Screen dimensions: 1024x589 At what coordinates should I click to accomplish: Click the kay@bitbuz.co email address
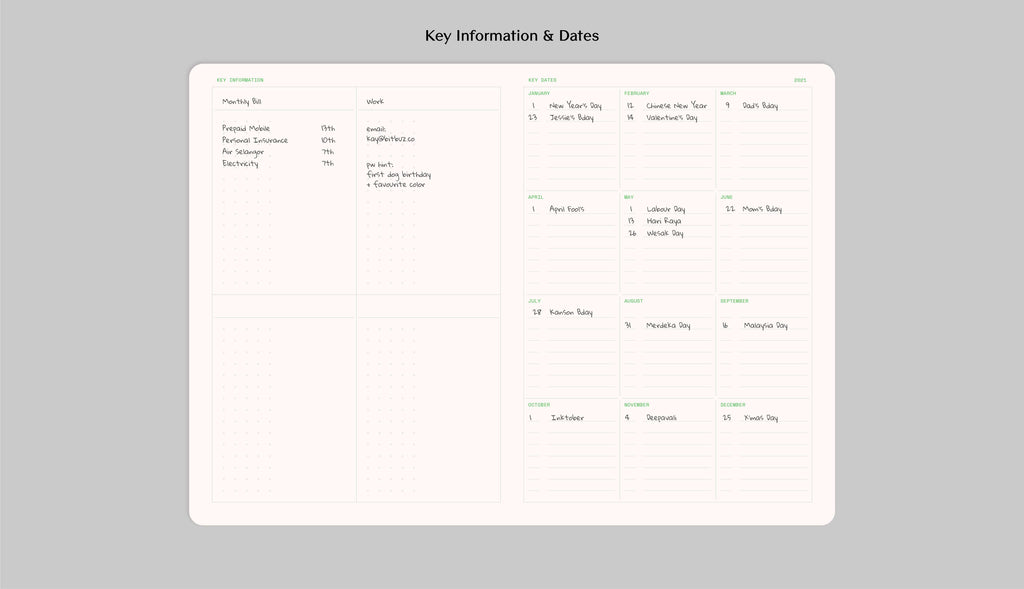tap(390, 139)
